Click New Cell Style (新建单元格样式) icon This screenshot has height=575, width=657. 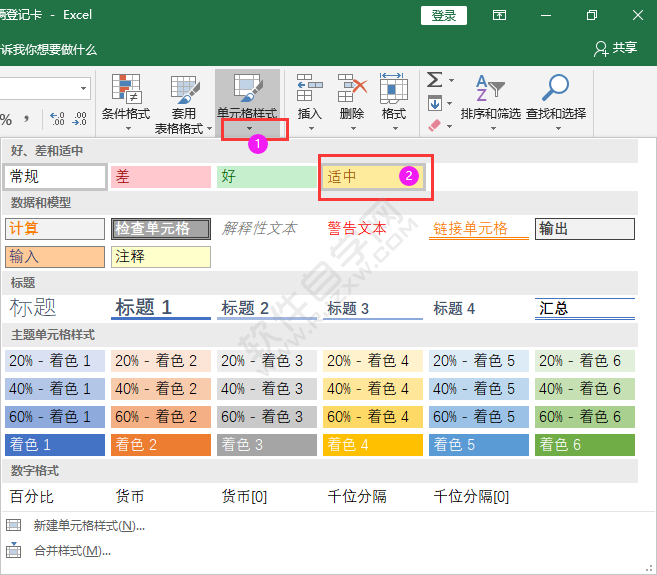click(13, 525)
